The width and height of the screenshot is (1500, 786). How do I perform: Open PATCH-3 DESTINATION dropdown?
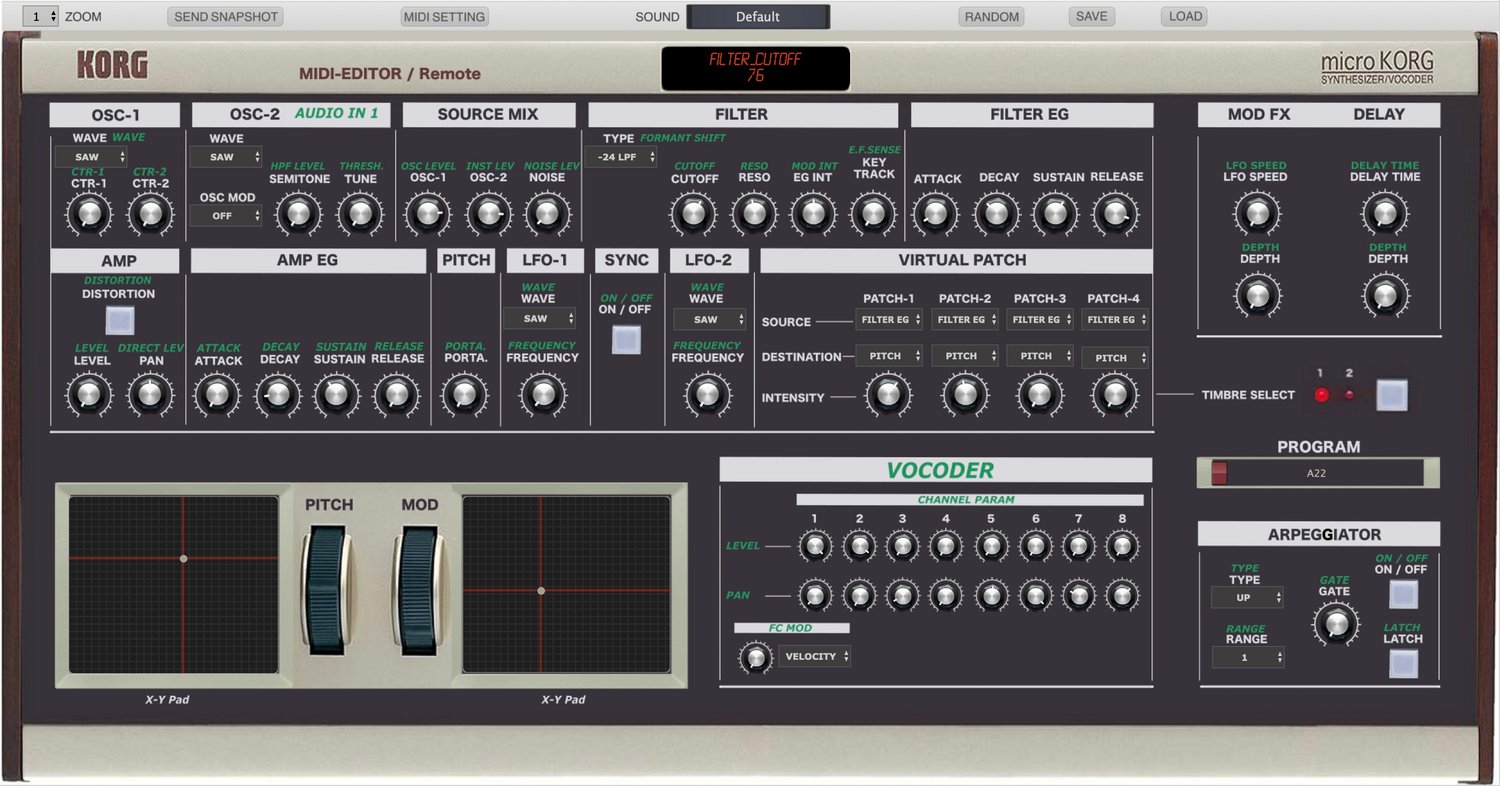1040,356
